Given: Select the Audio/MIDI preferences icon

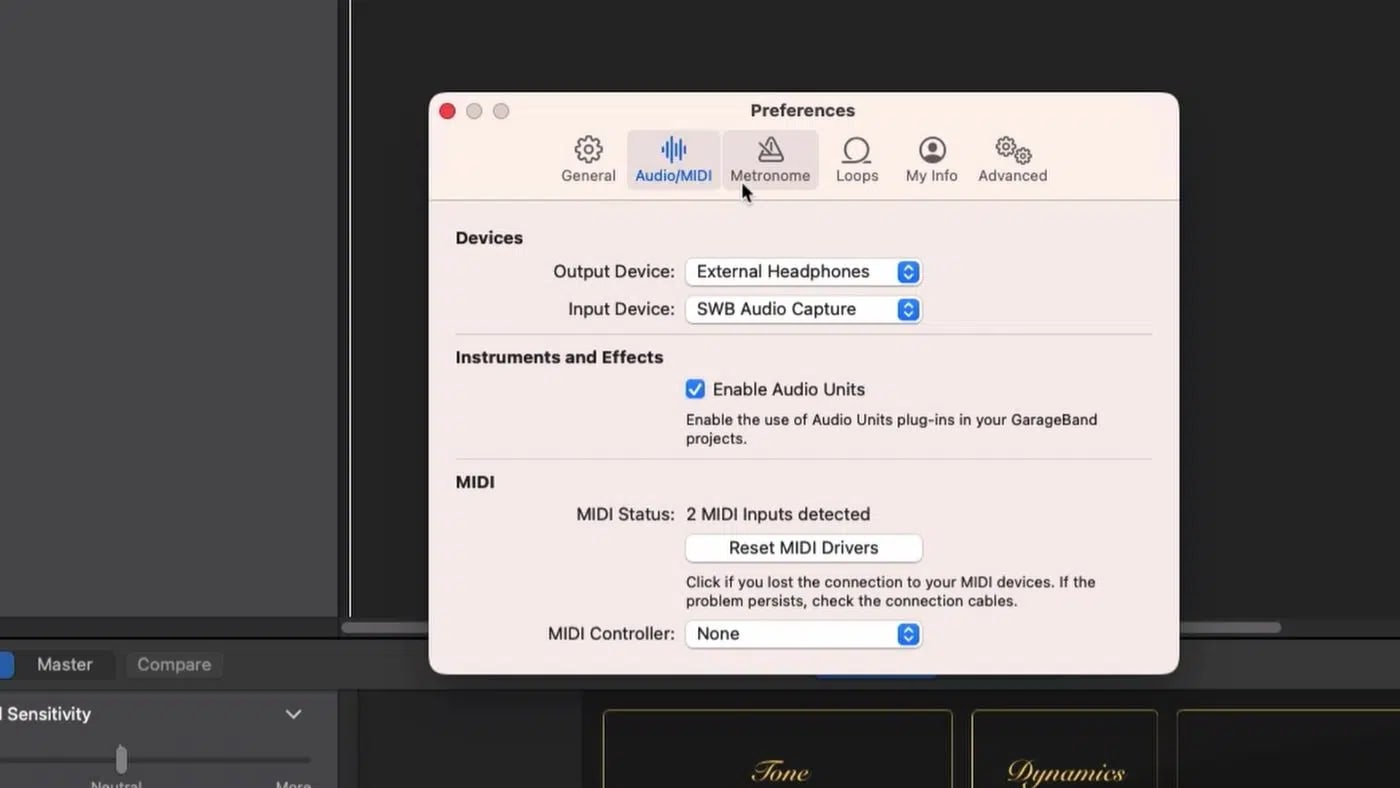Looking at the screenshot, I should [x=673, y=158].
